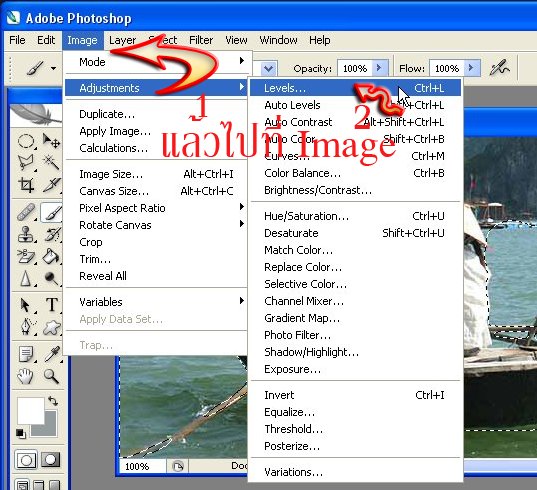537x490 pixels.
Task: Select the Dodge tool
Action: (x=51, y=278)
